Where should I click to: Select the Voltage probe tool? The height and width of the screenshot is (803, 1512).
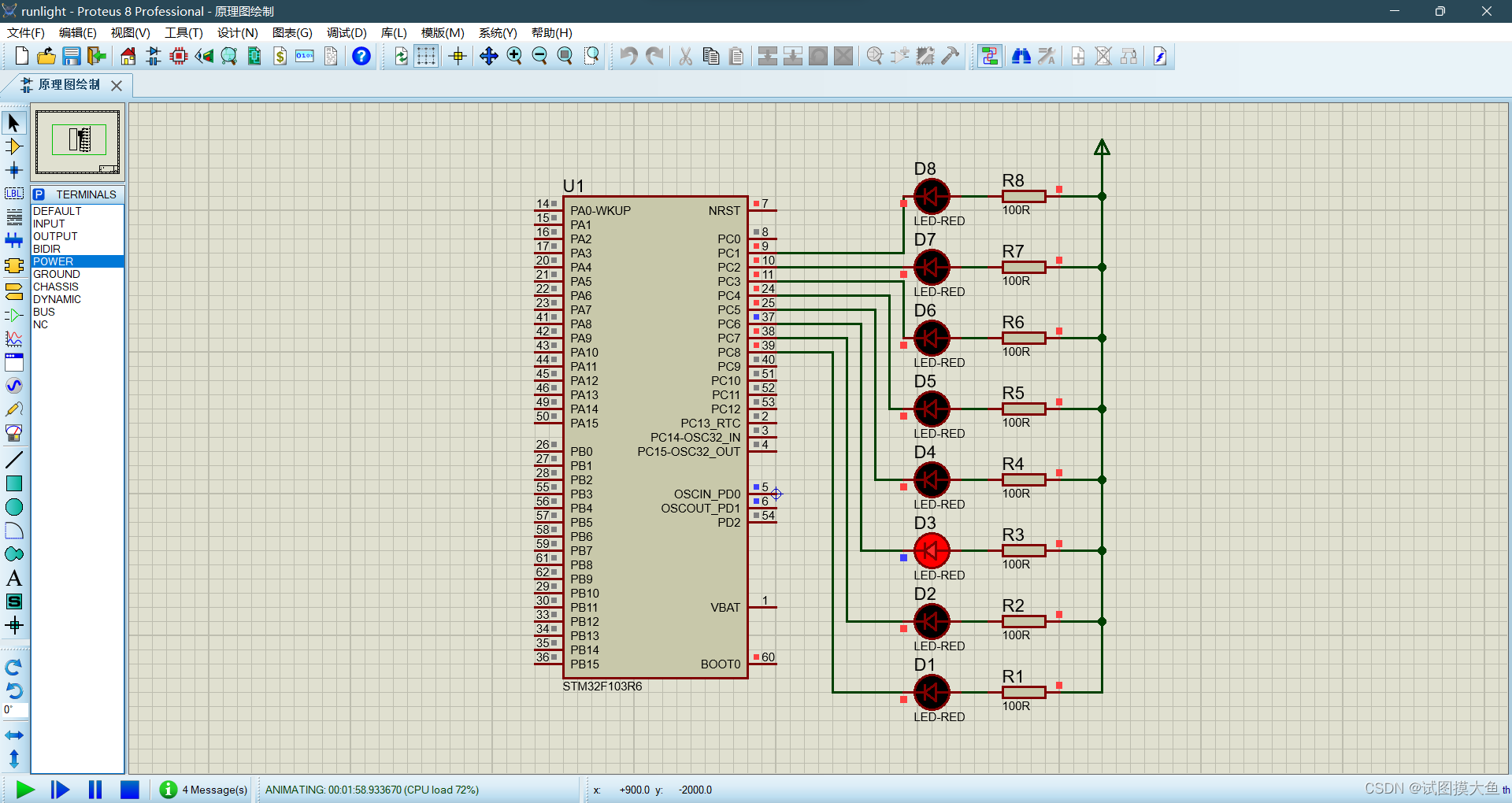point(14,409)
